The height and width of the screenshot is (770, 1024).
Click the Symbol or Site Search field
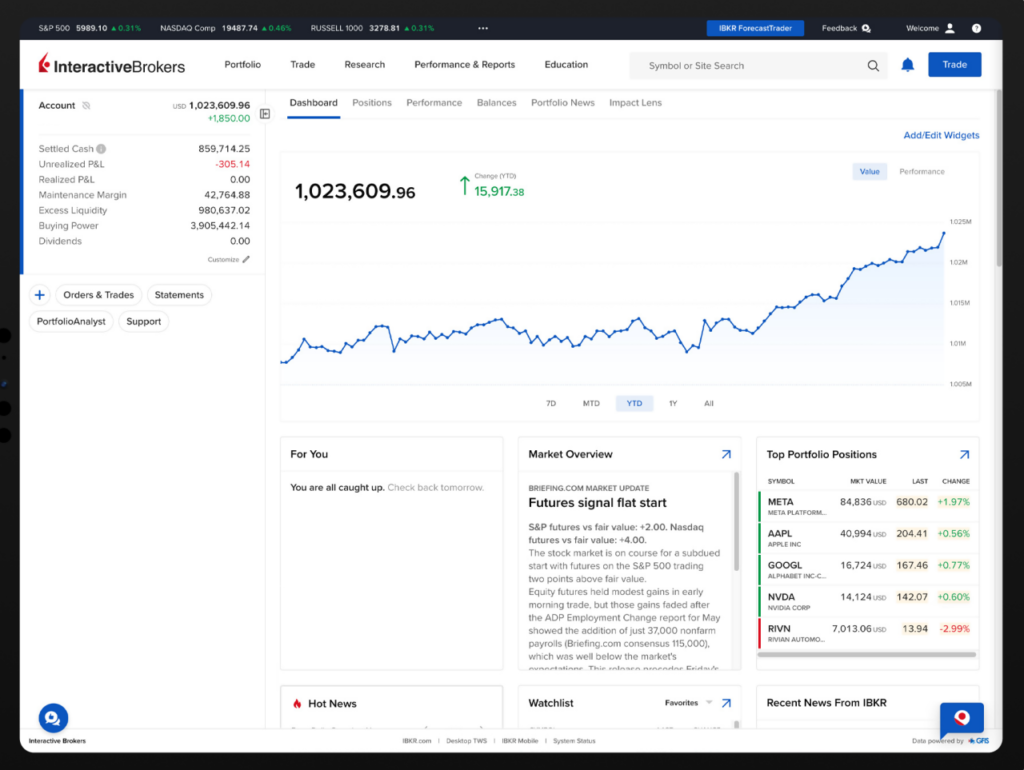(x=758, y=65)
